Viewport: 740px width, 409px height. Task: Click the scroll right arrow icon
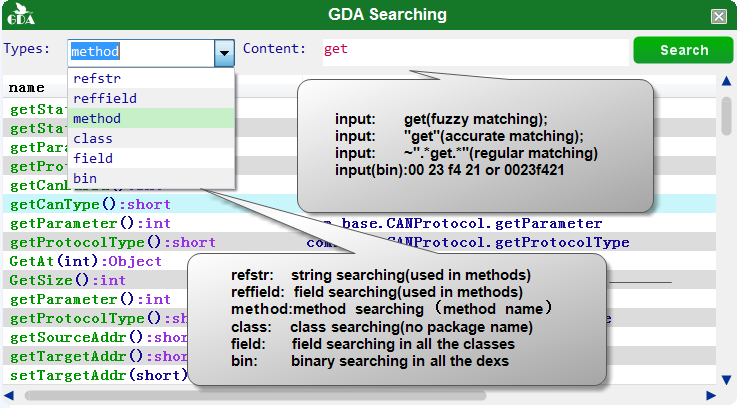(711, 395)
